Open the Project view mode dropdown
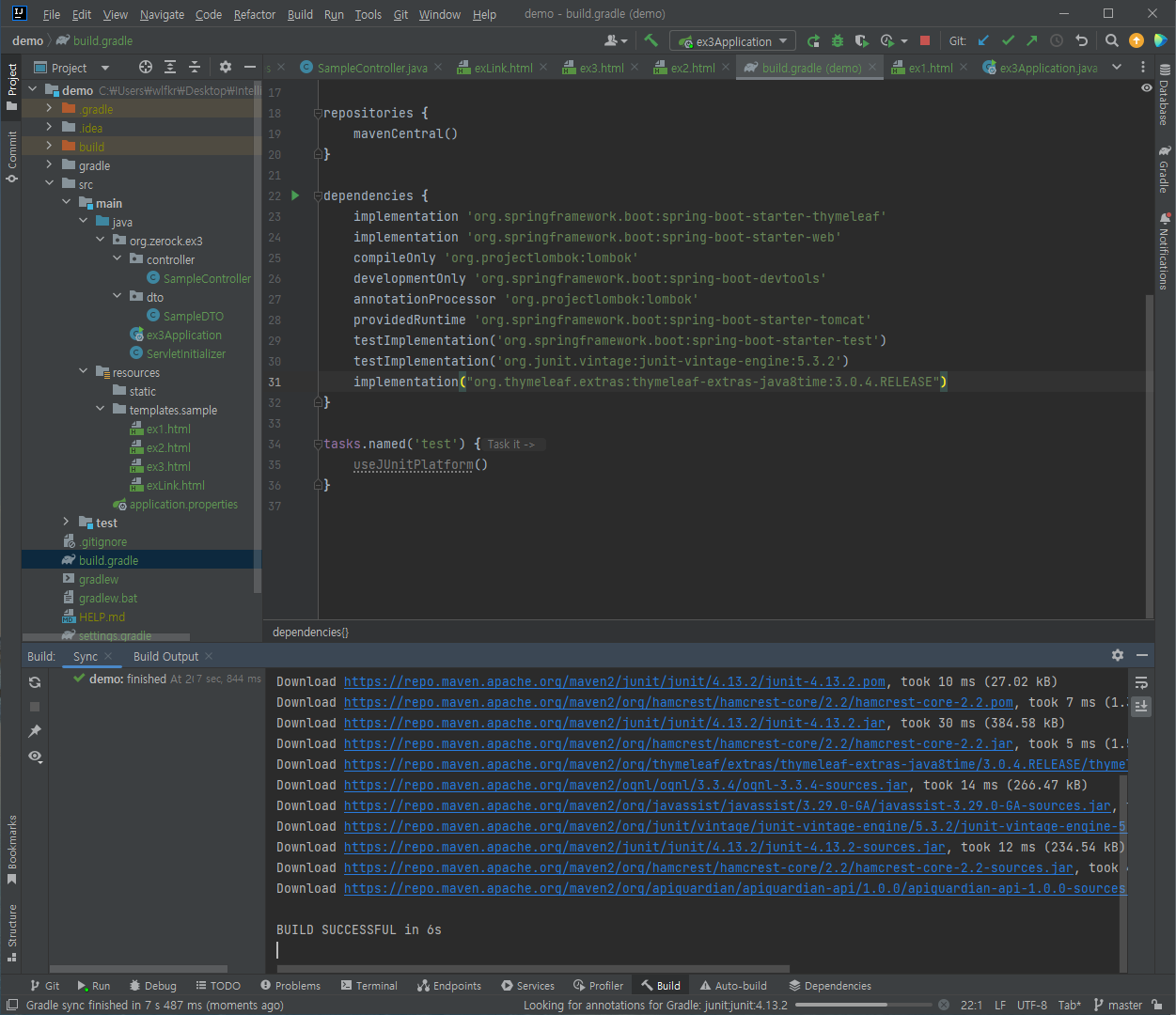This screenshot has width=1176, height=1015. point(104,68)
